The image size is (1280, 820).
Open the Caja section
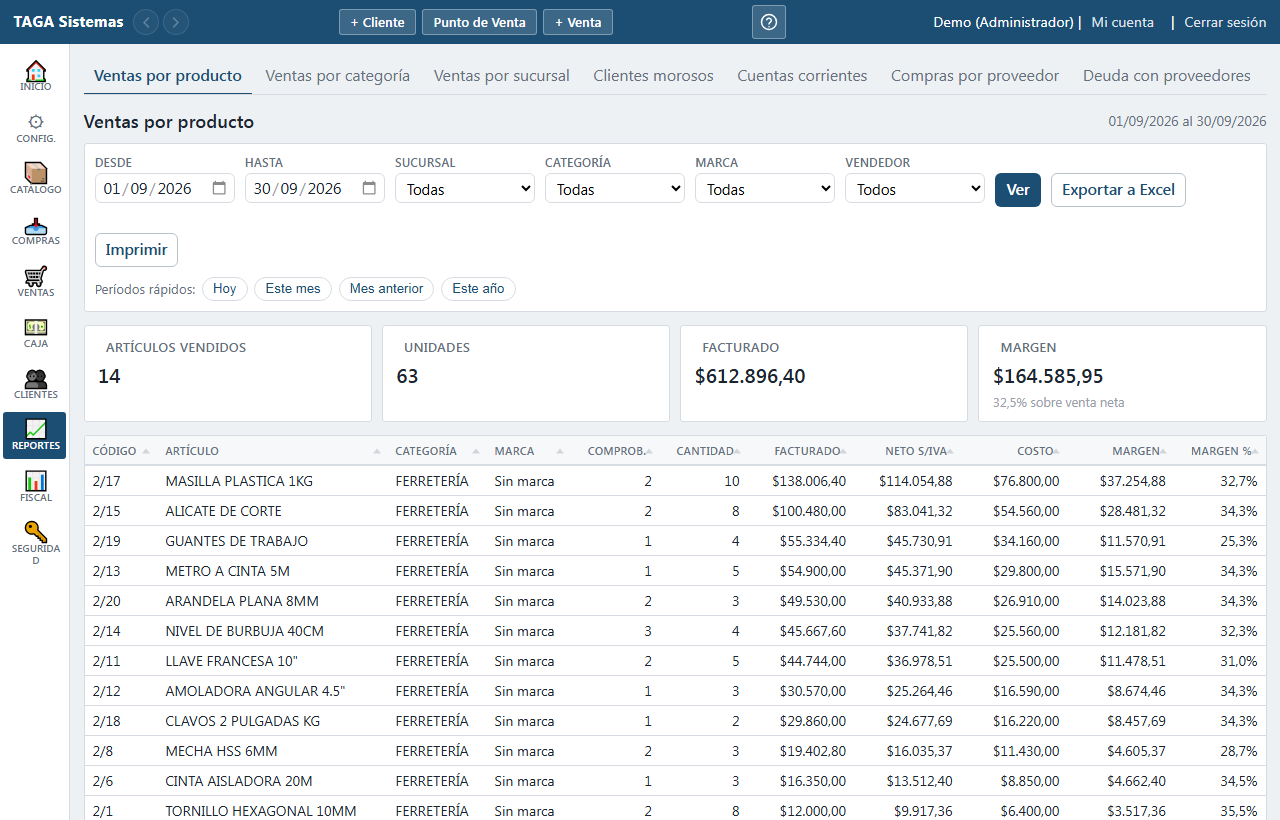pyautogui.click(x=35, y=333)
